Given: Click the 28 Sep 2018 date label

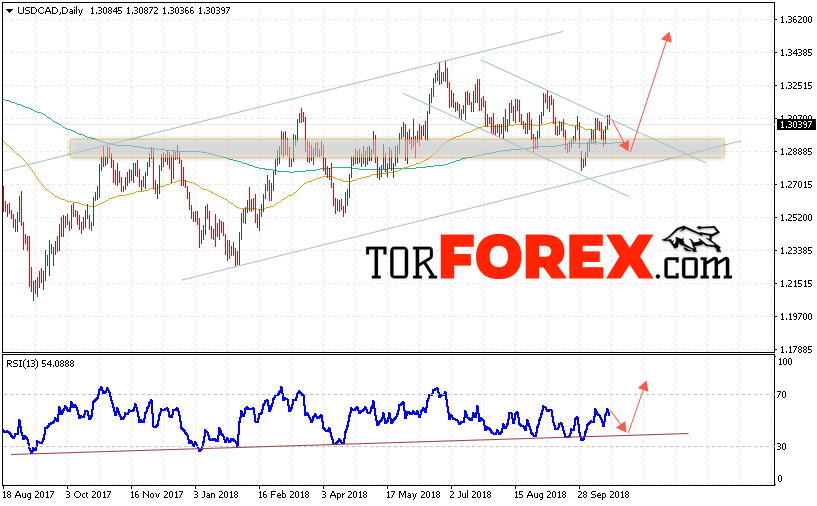Looking at the screenshot, I should coord(603,495).
